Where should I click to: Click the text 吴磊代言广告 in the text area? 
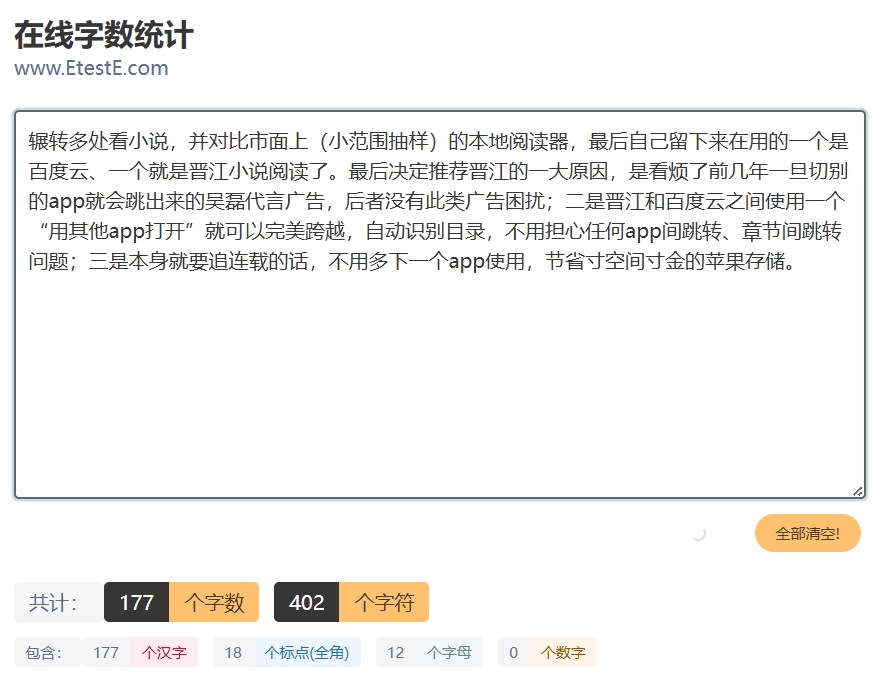coord(265,201)
